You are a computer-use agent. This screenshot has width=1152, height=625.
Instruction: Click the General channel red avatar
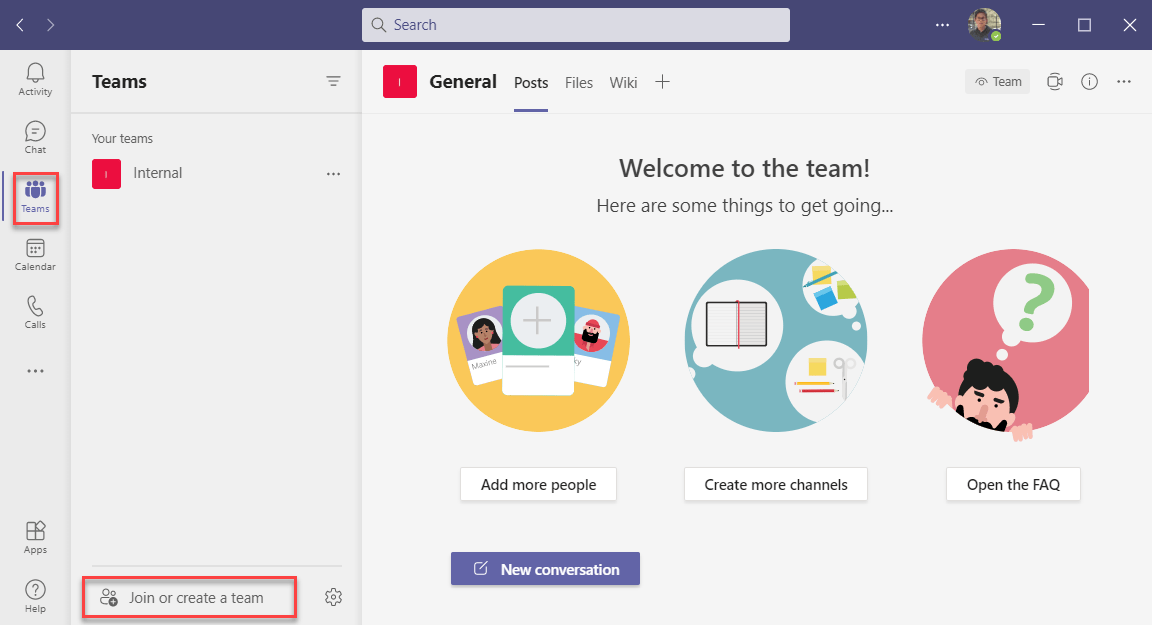[400, 82]
